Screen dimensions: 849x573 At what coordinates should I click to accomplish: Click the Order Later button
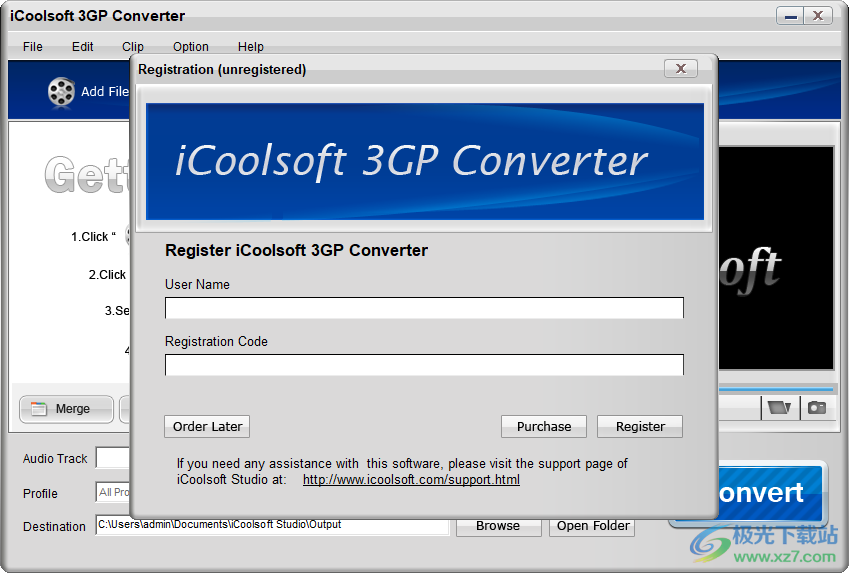click(x=207, y=426)
